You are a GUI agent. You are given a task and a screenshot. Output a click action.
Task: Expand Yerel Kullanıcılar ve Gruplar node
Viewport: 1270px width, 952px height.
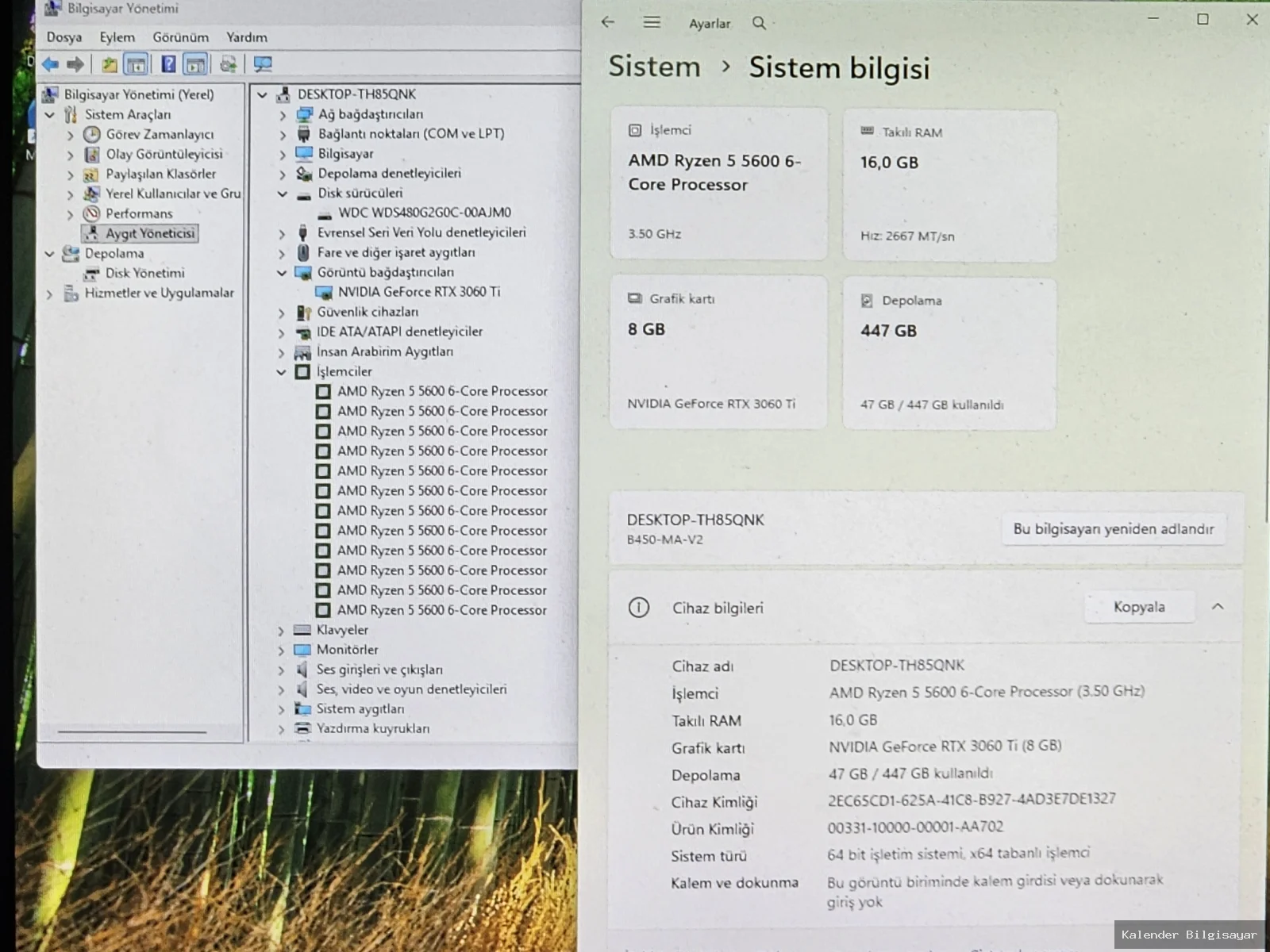click(x=71, y=194)
